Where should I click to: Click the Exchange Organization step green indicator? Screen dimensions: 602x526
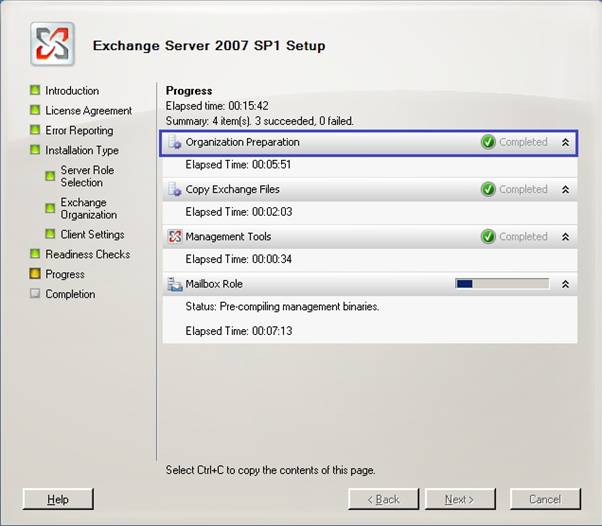pos(50,208)
